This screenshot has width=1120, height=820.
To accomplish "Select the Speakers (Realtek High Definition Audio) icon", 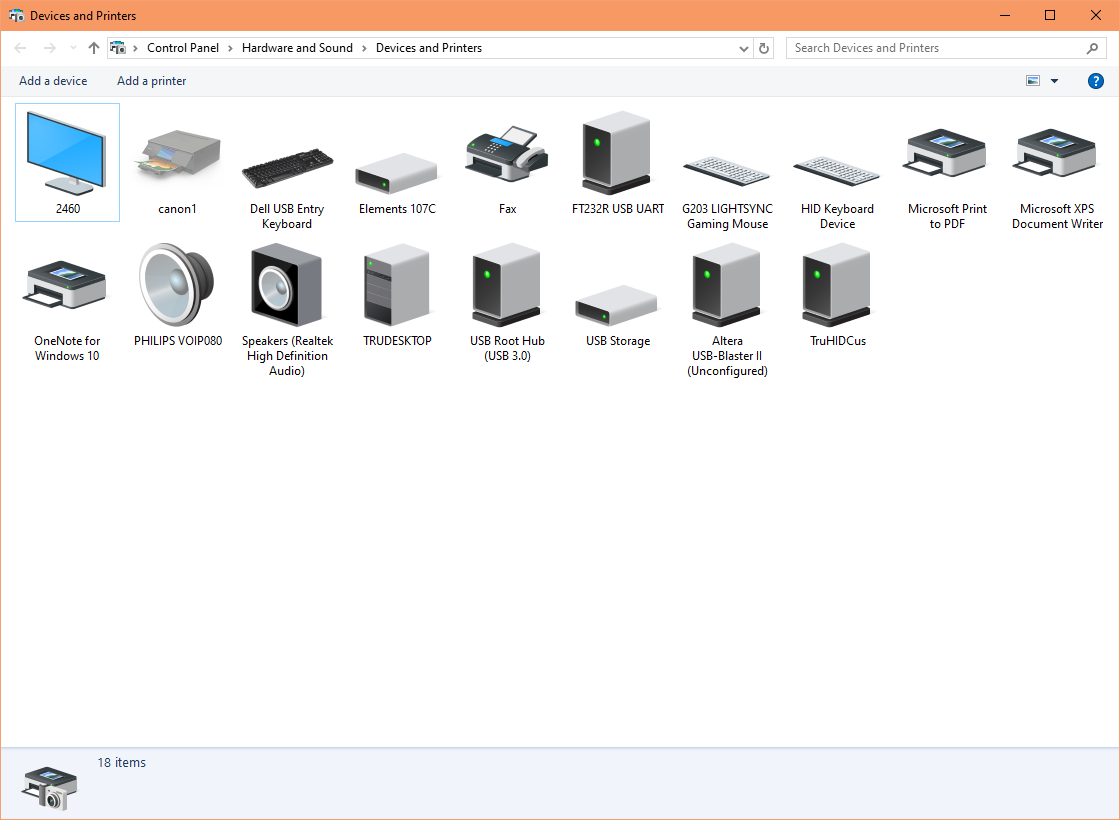I will pyautogui.click(x=287, y=285).
